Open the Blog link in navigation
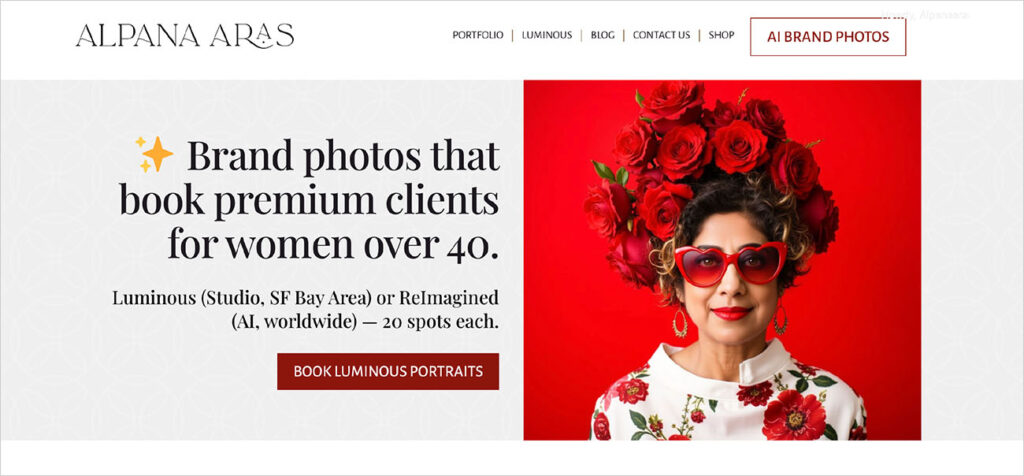Viewport: 1024px width, 476px height. pyautogui.click(x=602, y=35)
